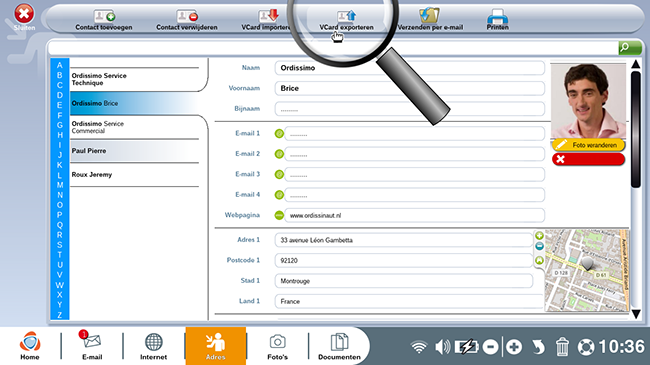Click the speaker volume icon in tray
Screen dimensions: 650x365
pos(442,347)
